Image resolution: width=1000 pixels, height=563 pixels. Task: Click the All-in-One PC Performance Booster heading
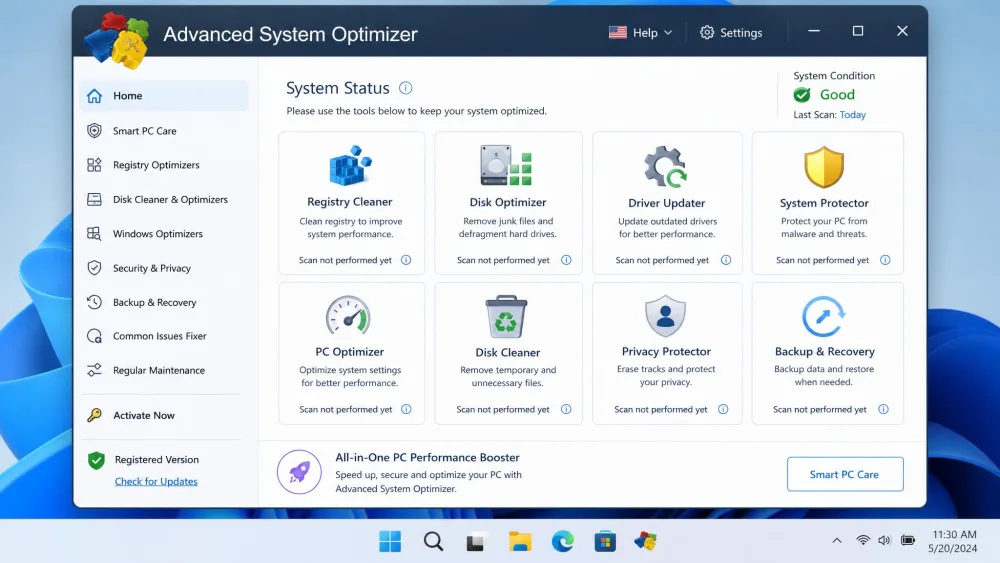[427, 457]
